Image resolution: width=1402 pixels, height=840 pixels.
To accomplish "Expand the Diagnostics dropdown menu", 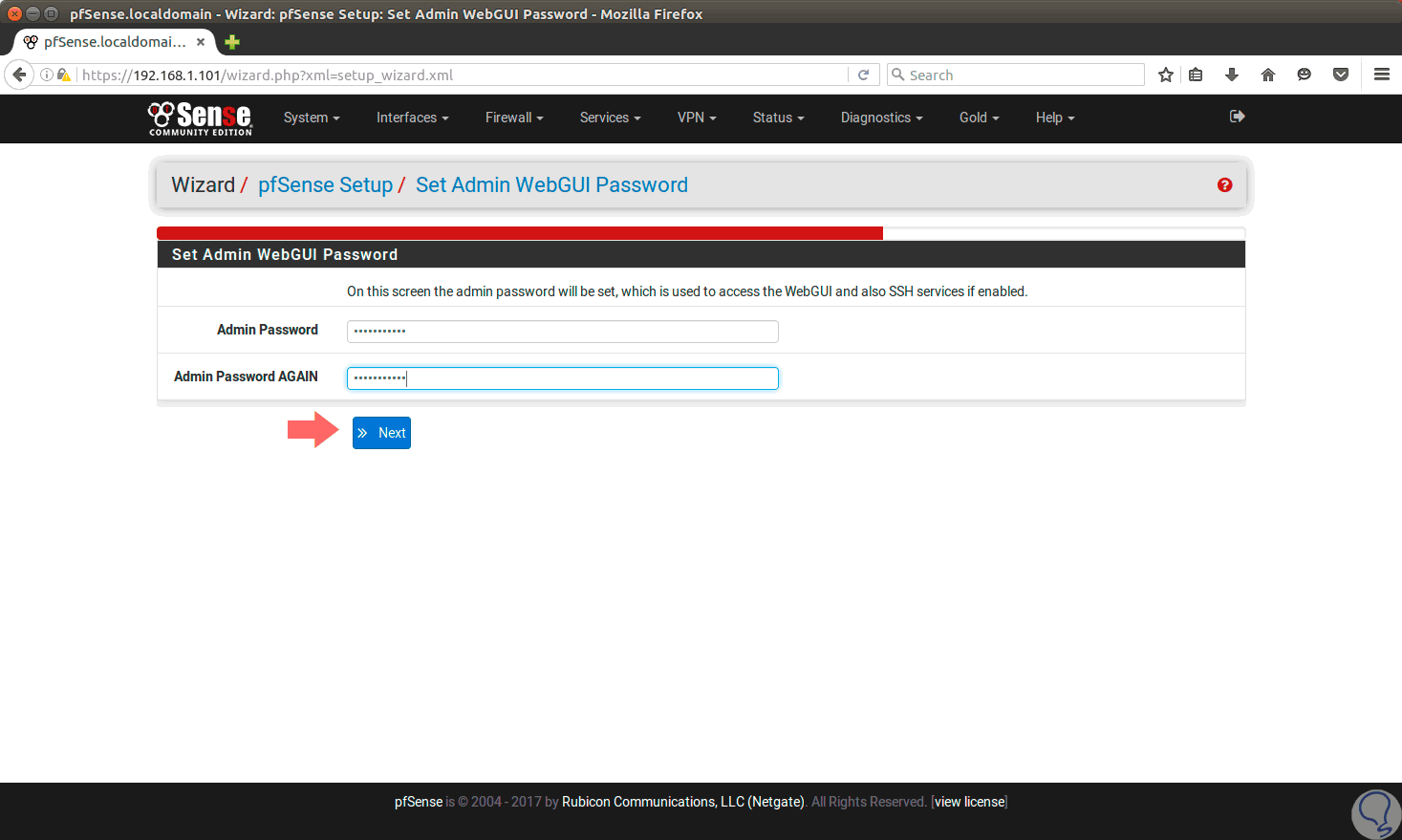I will pyautogui.click(x=882, y=118).
